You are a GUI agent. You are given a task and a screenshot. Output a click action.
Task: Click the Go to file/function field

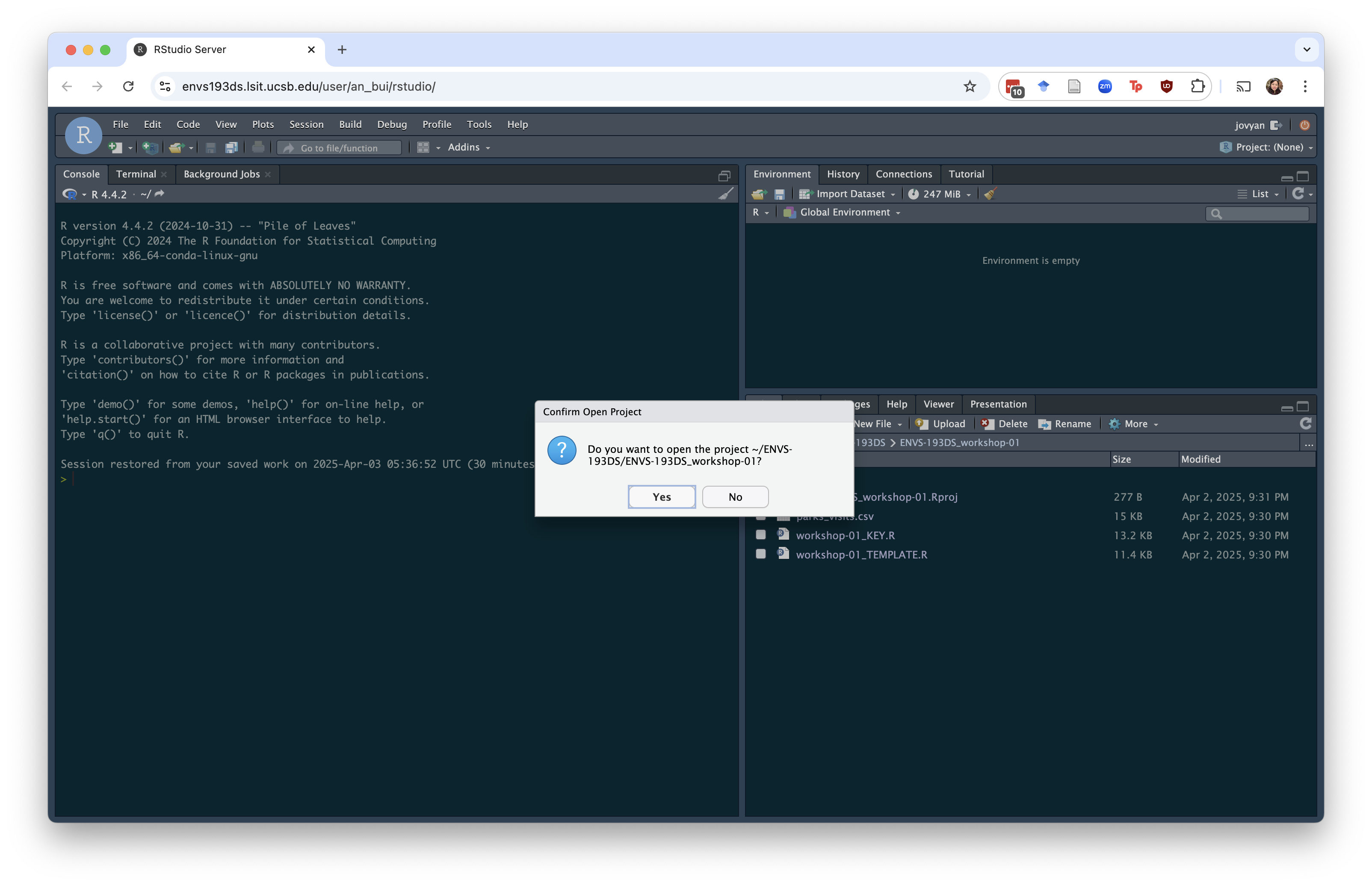(340, 148)
